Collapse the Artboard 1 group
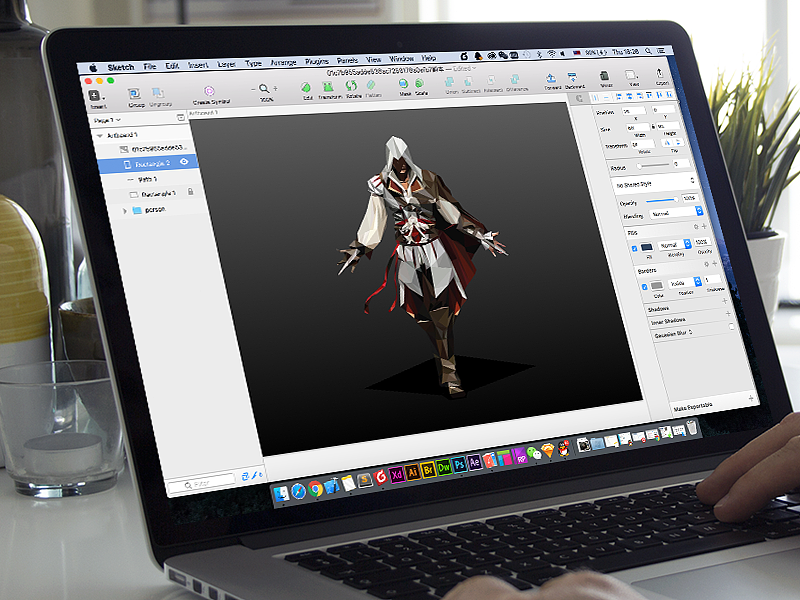800x600 pixels. coord(99,136)
